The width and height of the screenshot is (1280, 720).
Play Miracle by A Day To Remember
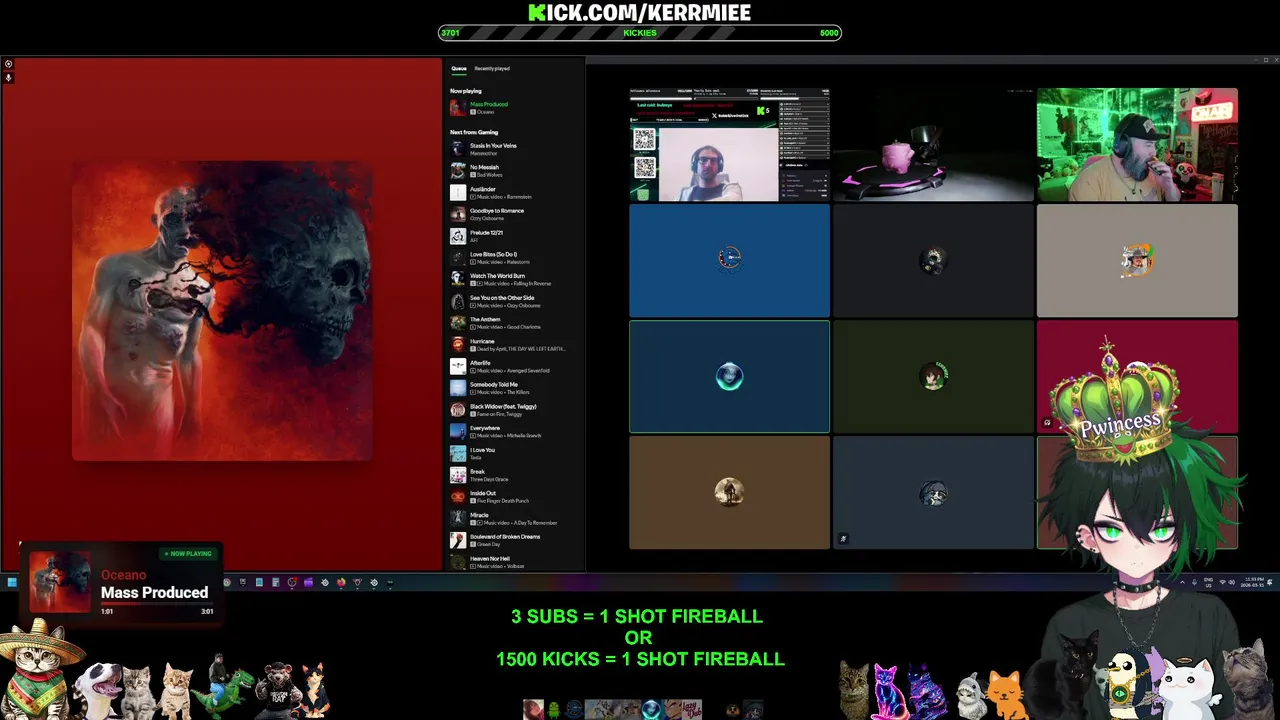pos(515,519)
